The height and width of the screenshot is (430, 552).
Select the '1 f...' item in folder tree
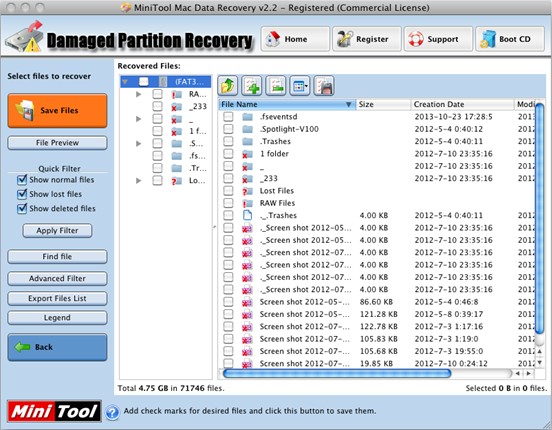(198, 131)
